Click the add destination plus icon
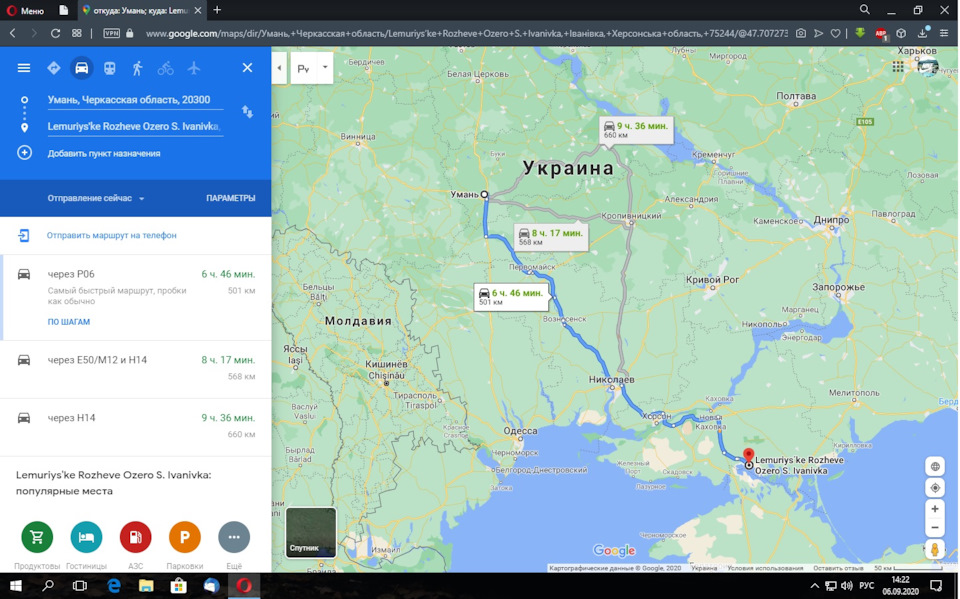The width and height of the screenshot is (960, 599). [24, 153]
